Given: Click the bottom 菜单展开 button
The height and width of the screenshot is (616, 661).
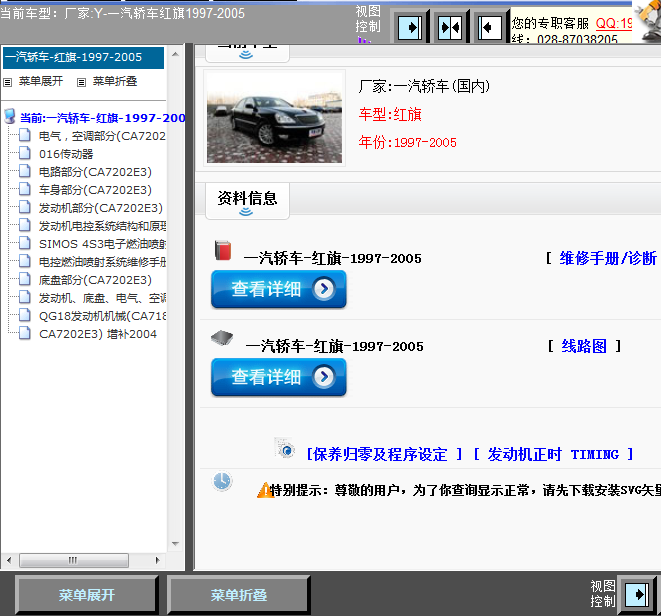Looking at the screenshot, I should pyautogui.click(x=86, y=595).
